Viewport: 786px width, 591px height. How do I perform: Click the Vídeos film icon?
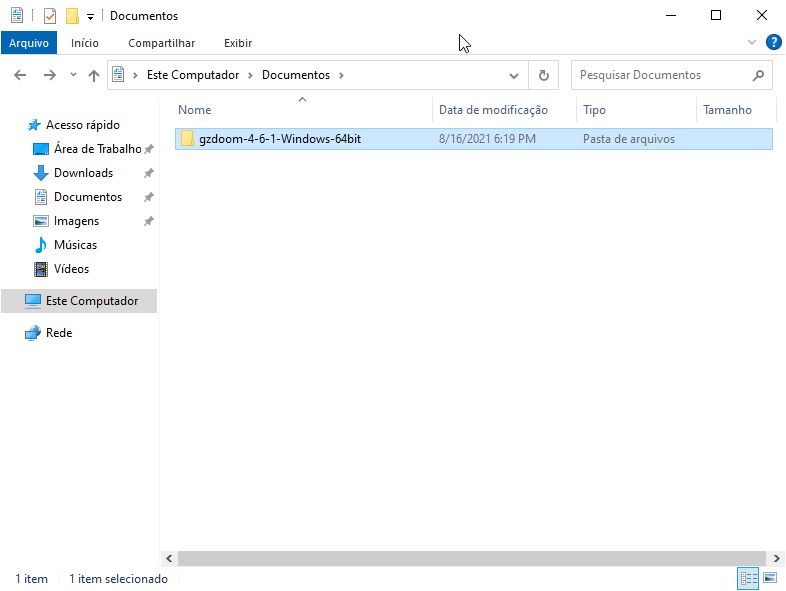pos(41,269)
